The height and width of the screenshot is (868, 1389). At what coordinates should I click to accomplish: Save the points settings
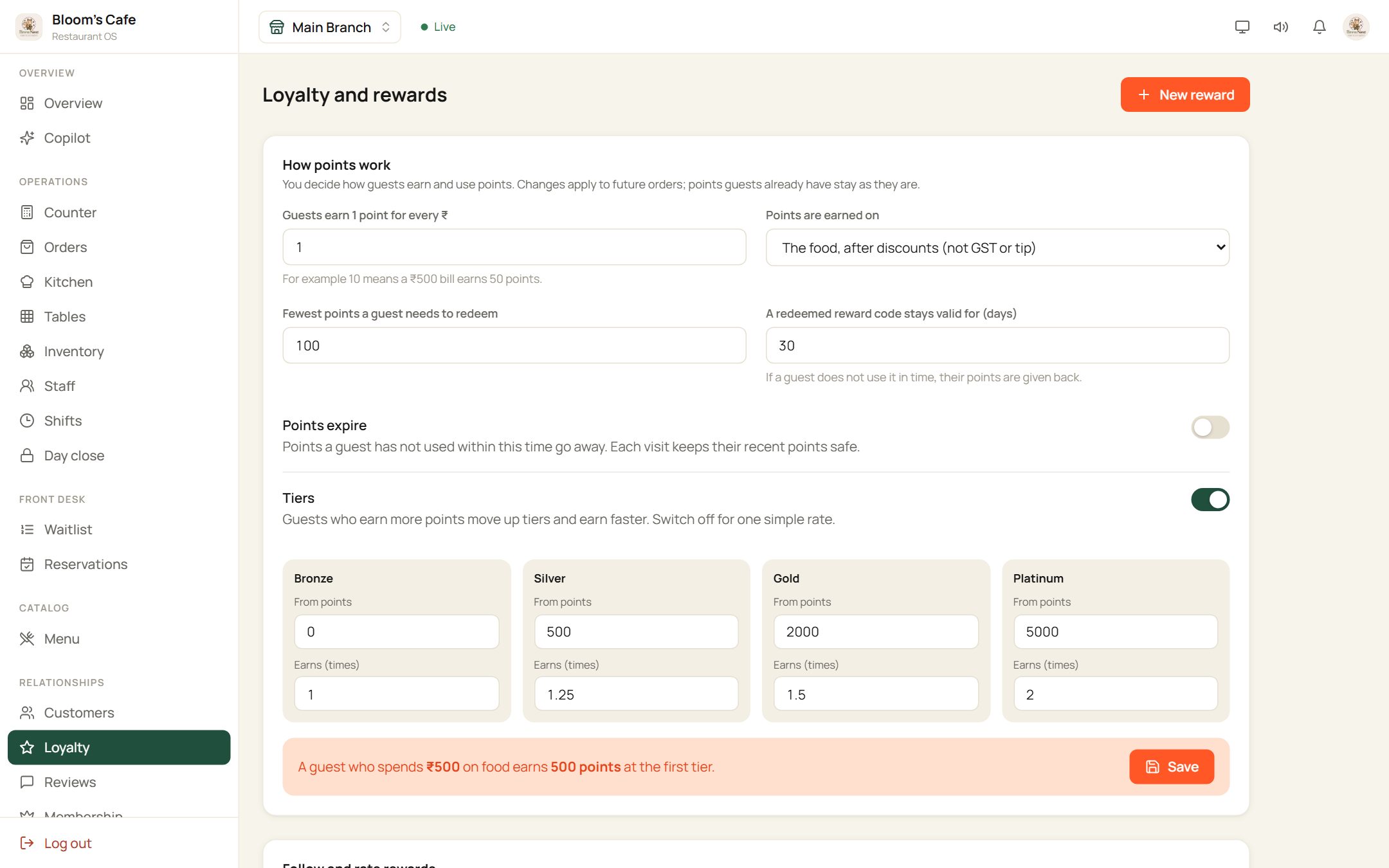coord(1172,767)
